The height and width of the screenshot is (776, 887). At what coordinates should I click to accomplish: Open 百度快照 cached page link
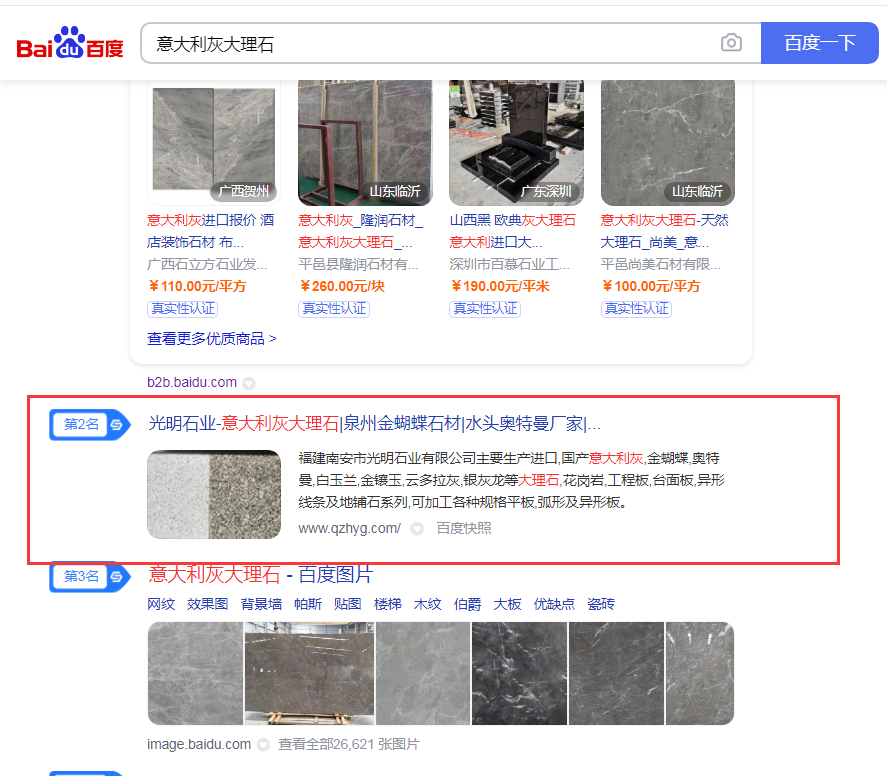(464, 528)
